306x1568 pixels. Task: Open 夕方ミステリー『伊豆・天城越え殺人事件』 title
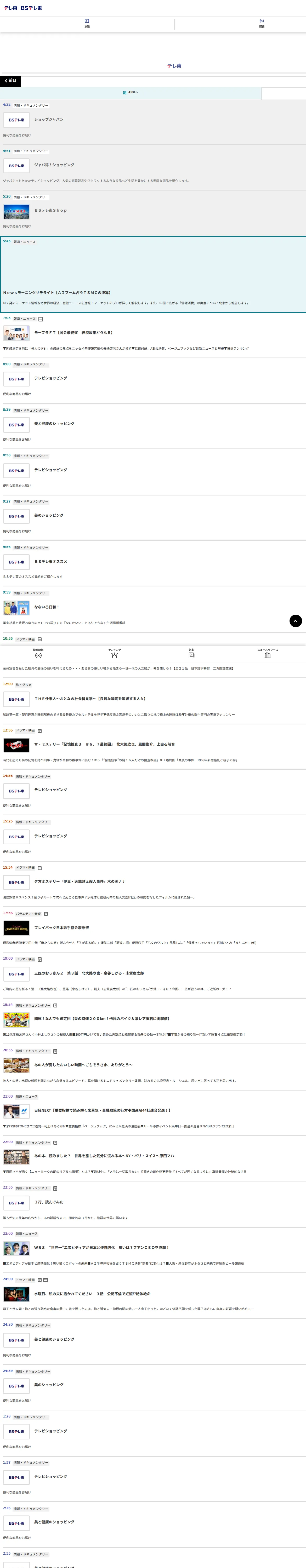pyautogui.click(x=80, y=881)
